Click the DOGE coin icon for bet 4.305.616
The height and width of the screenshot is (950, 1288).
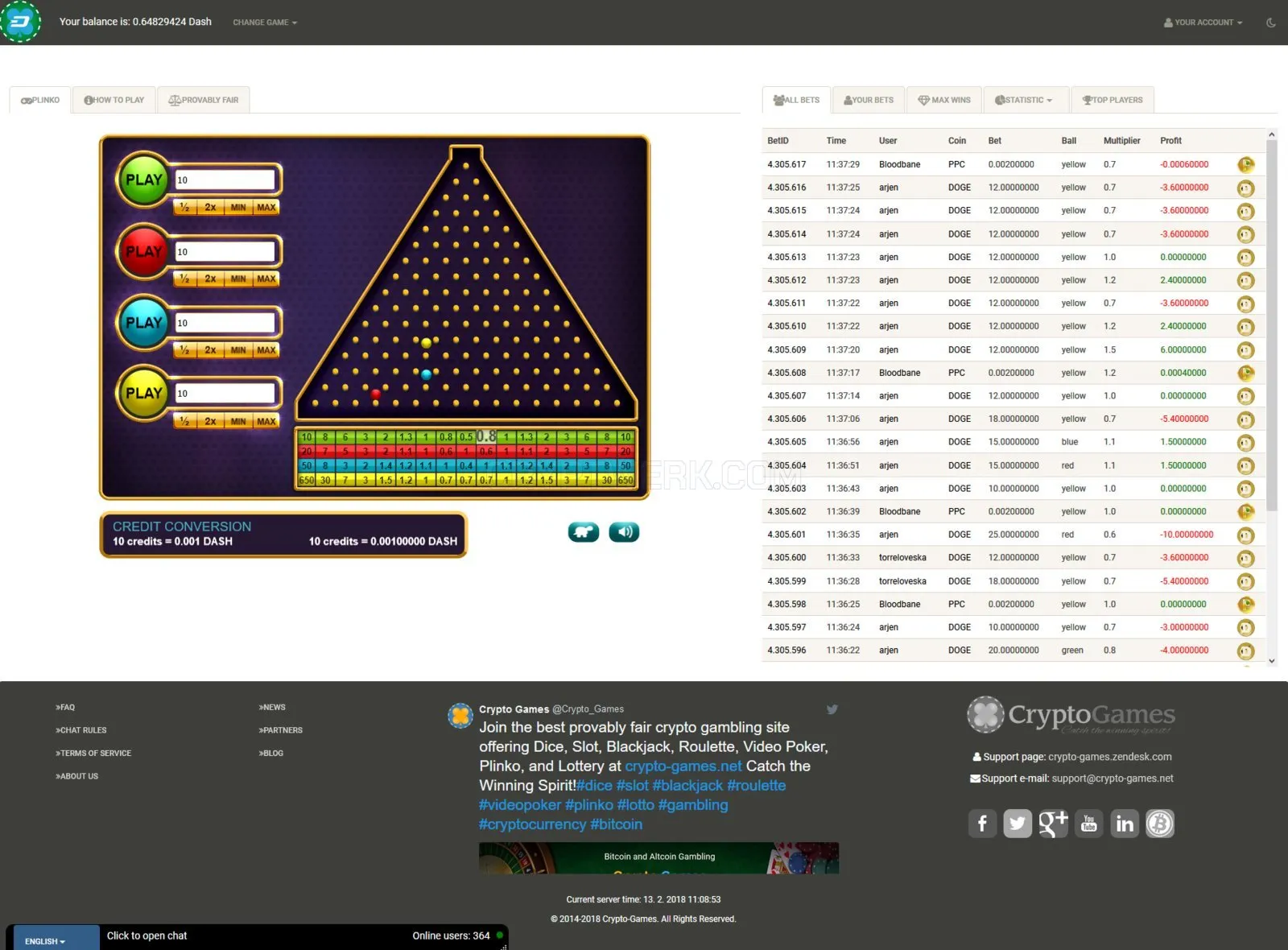click(1246, 188)
